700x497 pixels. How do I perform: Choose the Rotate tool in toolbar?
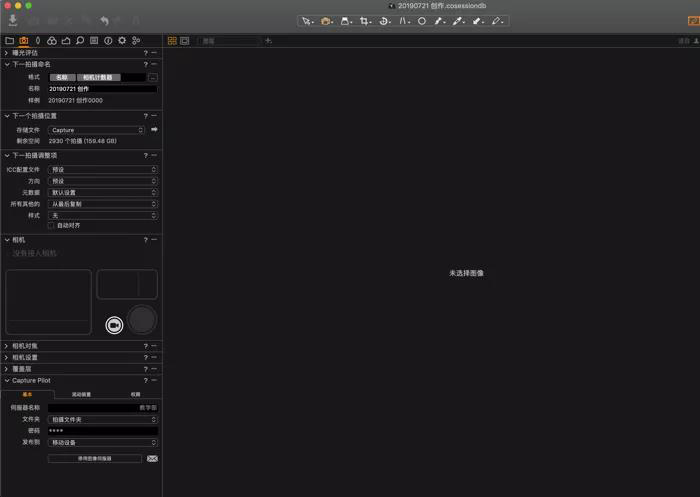[x=384, y=20]
